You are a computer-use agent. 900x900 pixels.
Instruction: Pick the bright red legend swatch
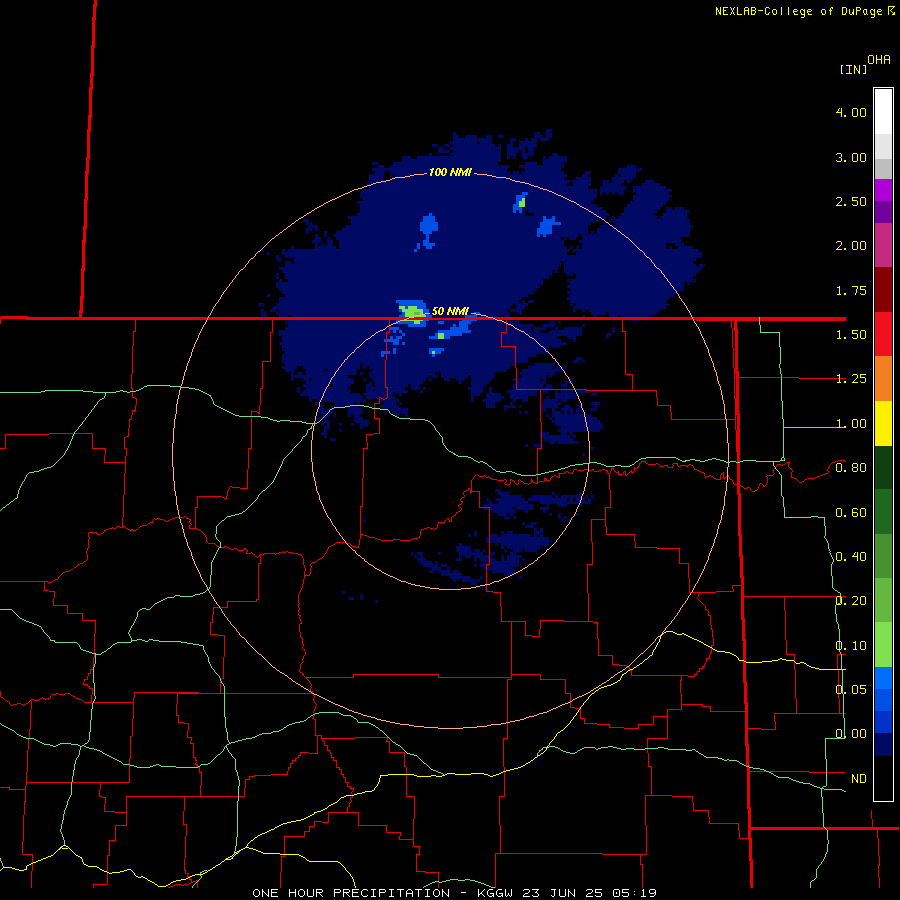pyautogui.click(x=883, y=334)
